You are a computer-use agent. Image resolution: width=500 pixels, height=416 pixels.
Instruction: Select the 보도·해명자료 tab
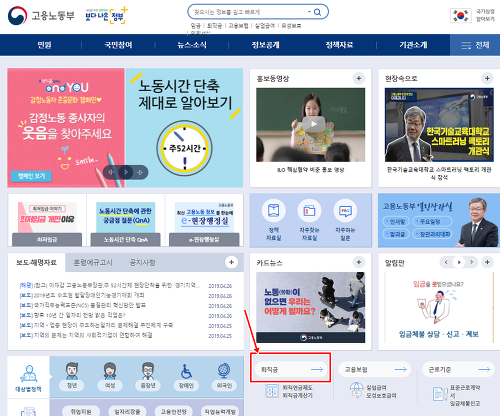point(37,263)
